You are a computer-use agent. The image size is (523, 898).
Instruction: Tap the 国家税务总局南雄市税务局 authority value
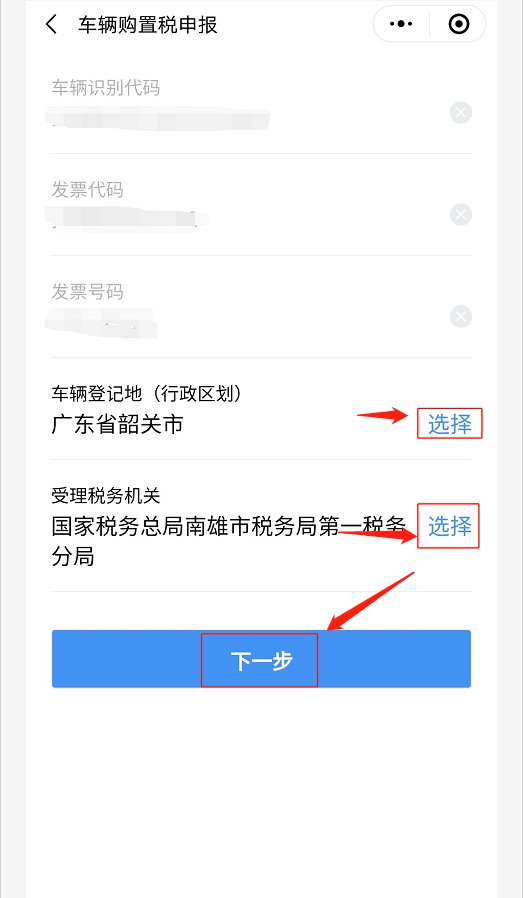click(x=229, y=540)
